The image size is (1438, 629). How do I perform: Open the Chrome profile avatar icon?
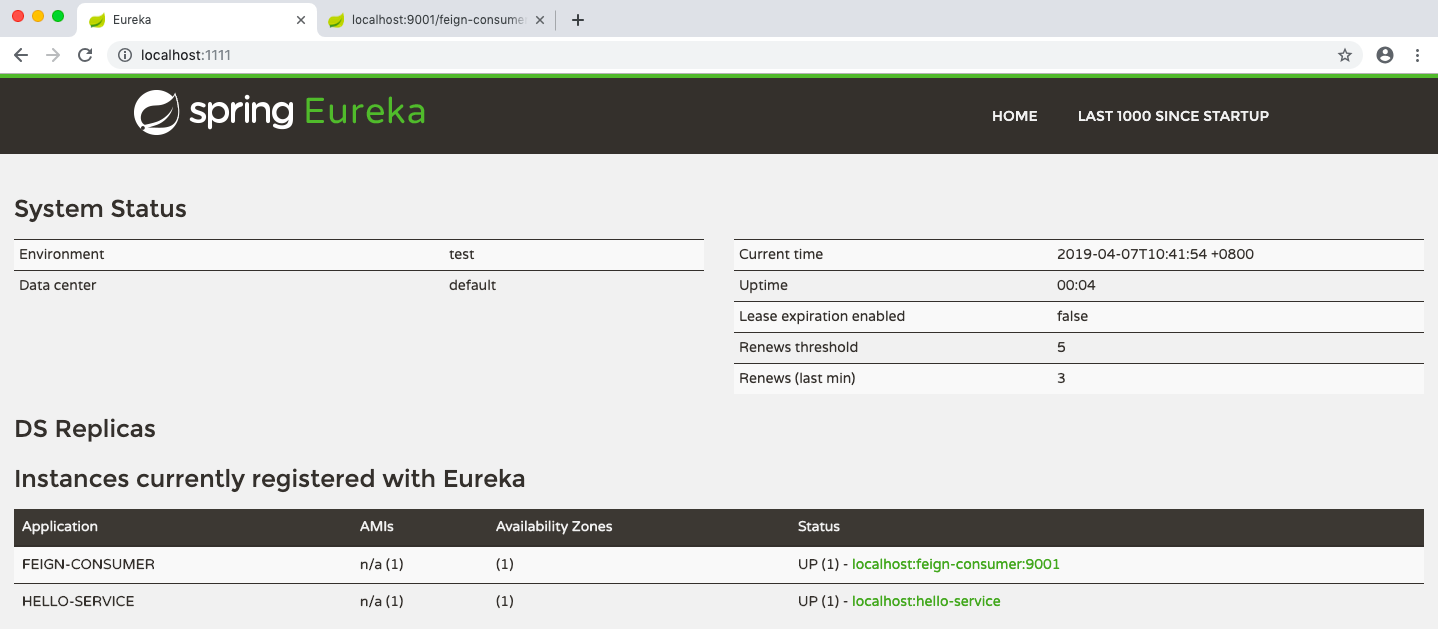pyautogui.click(x=1385, y=56)
